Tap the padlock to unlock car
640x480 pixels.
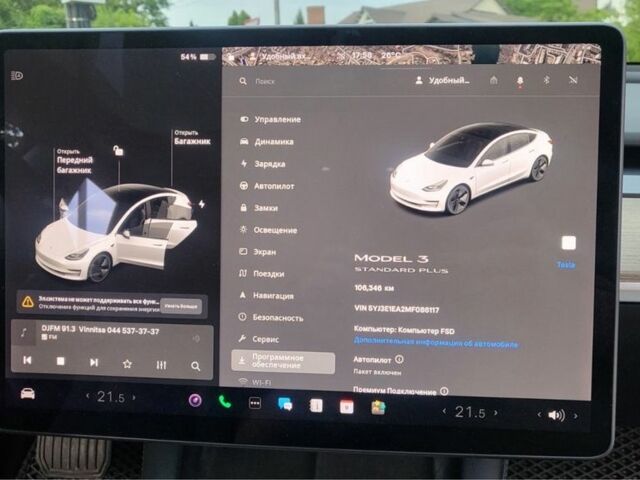[x=118, y=151]
